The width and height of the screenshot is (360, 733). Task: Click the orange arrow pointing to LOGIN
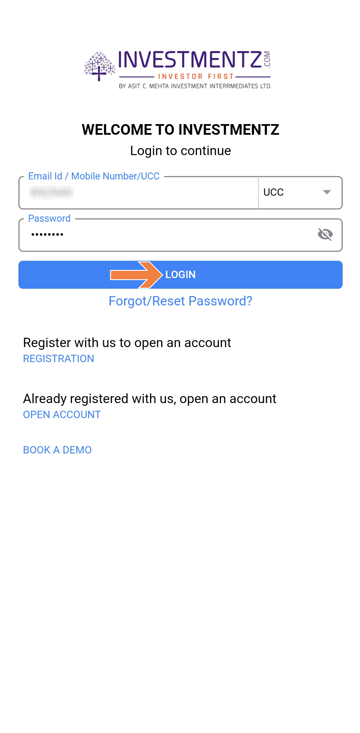tap(136, 275)
